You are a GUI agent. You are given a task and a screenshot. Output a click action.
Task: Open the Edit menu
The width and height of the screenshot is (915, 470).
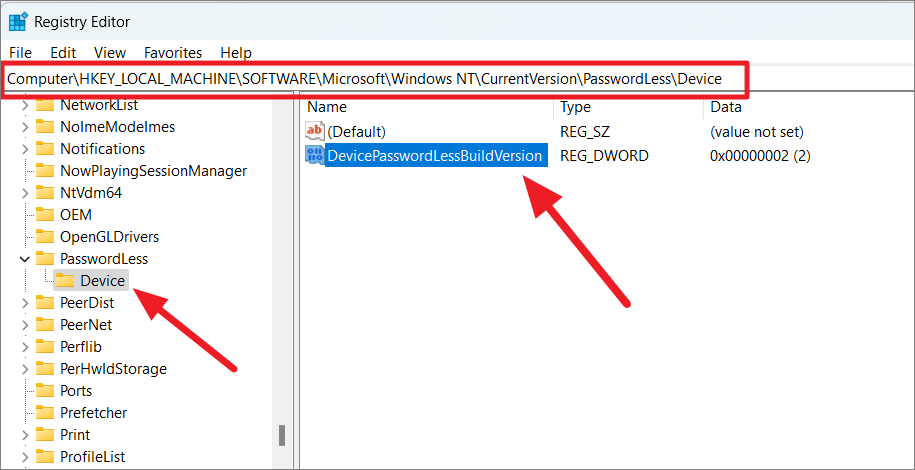(x=63, y=53)
